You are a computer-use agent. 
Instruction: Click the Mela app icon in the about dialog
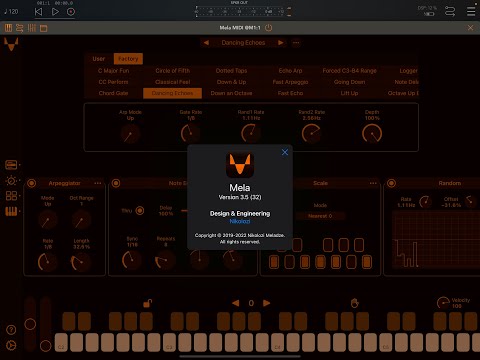240,165
